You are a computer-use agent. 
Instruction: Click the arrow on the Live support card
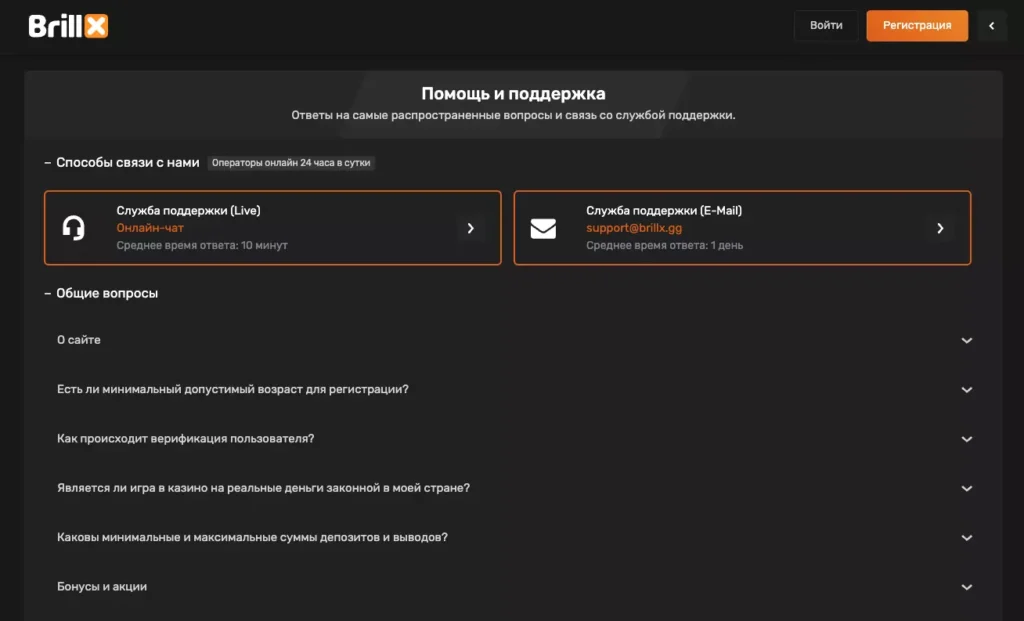tap(470, 228)
